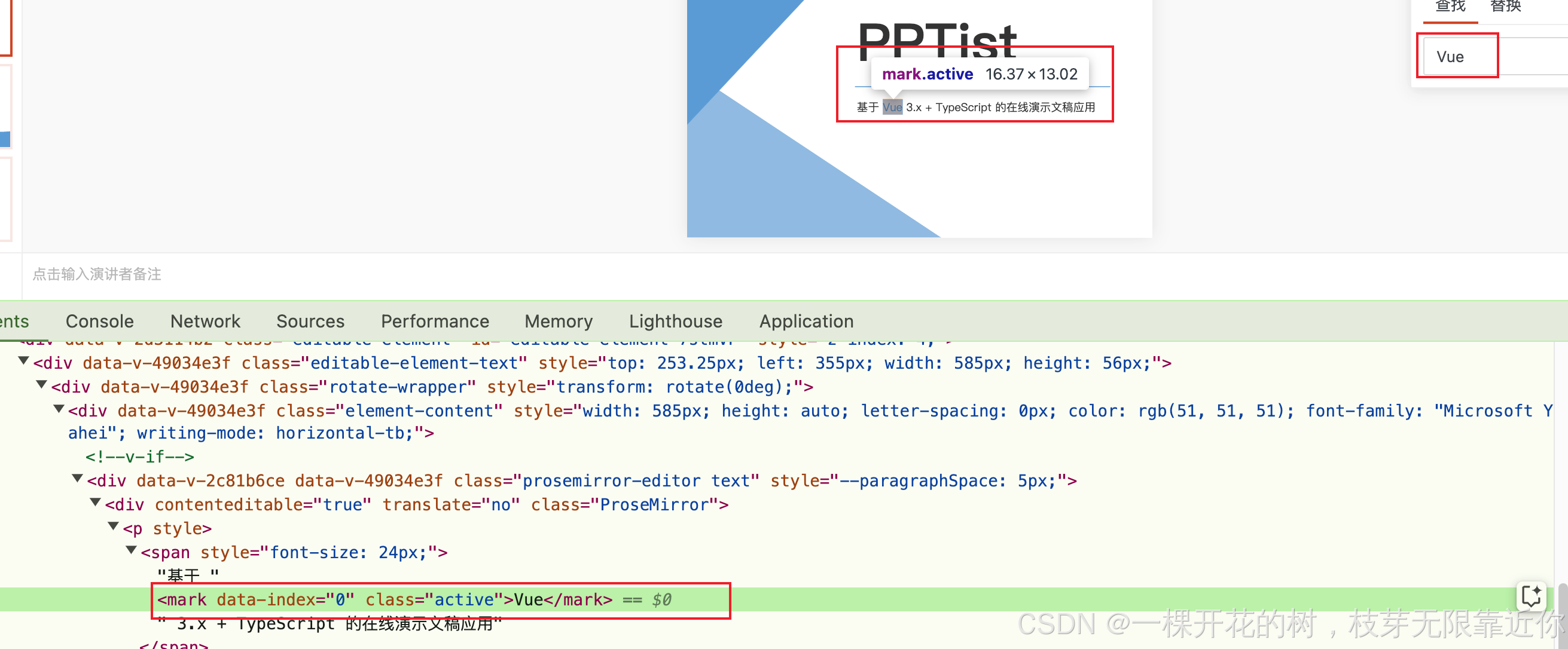Switch to the Network tab
Screen dimensions: 1568x649
[x=205, y=320]
